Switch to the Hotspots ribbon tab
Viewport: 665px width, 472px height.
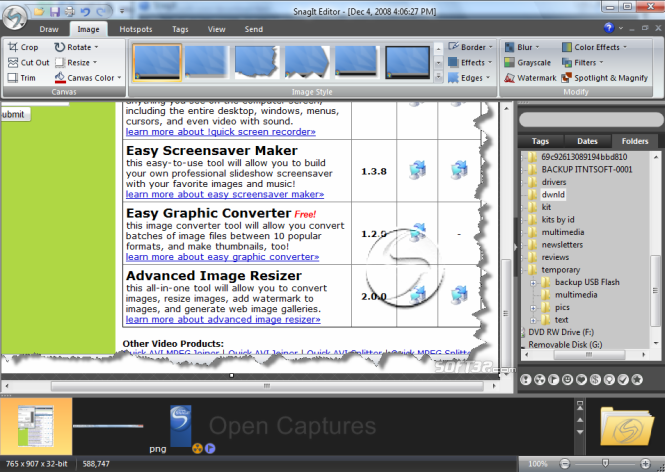coord(136,29)
